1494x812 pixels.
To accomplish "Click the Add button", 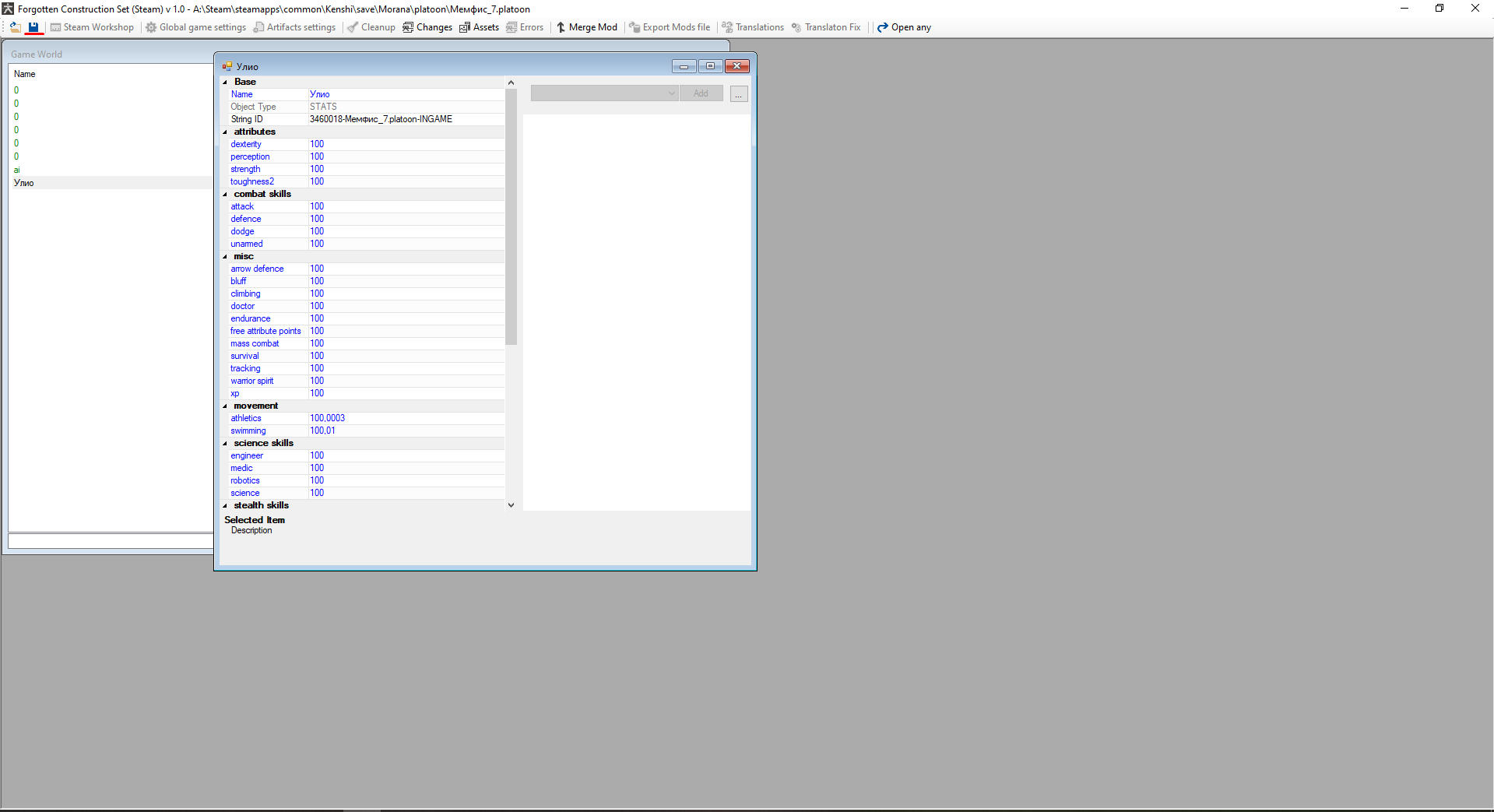I will (x=701, y=93).
